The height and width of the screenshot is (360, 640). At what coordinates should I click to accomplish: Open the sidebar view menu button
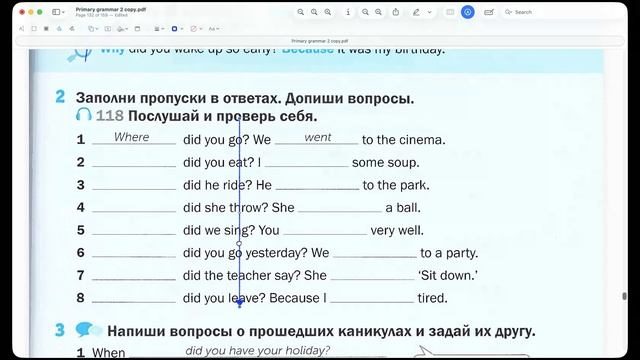coord(58,12)
